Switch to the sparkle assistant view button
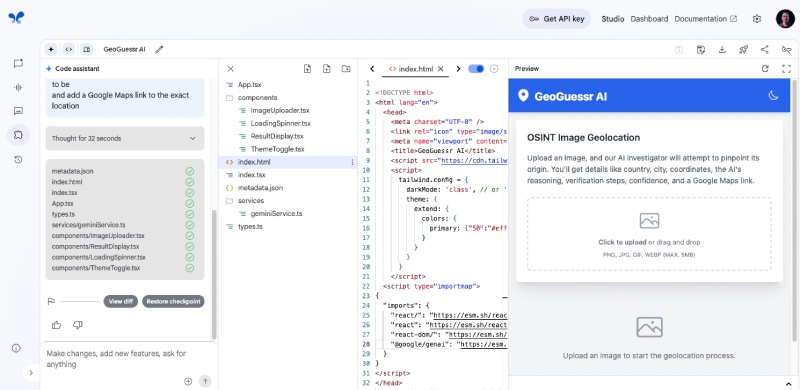 tap(51, 50)
